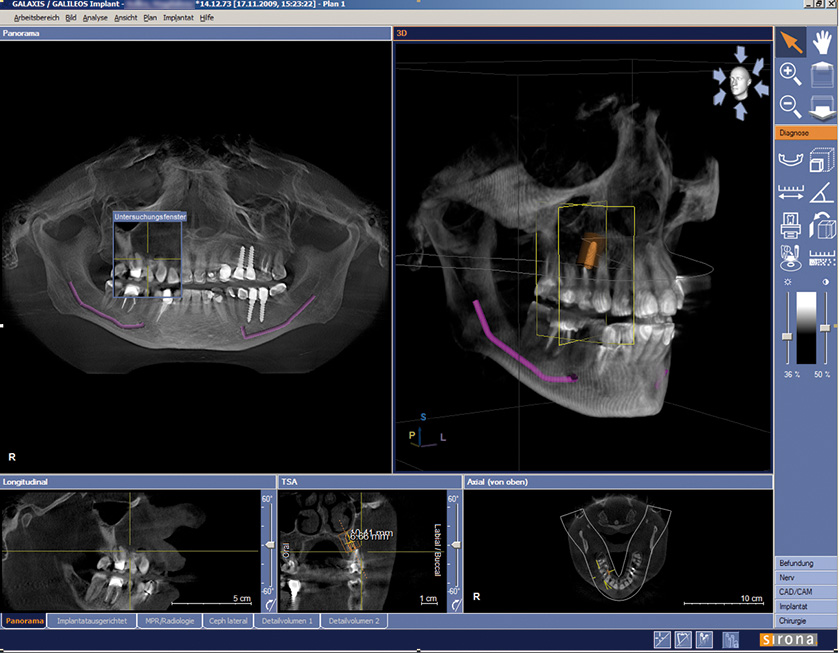Screen dimensions: 840x653
Task: Click the Sirona logo
Action: (x=789, y=639)
